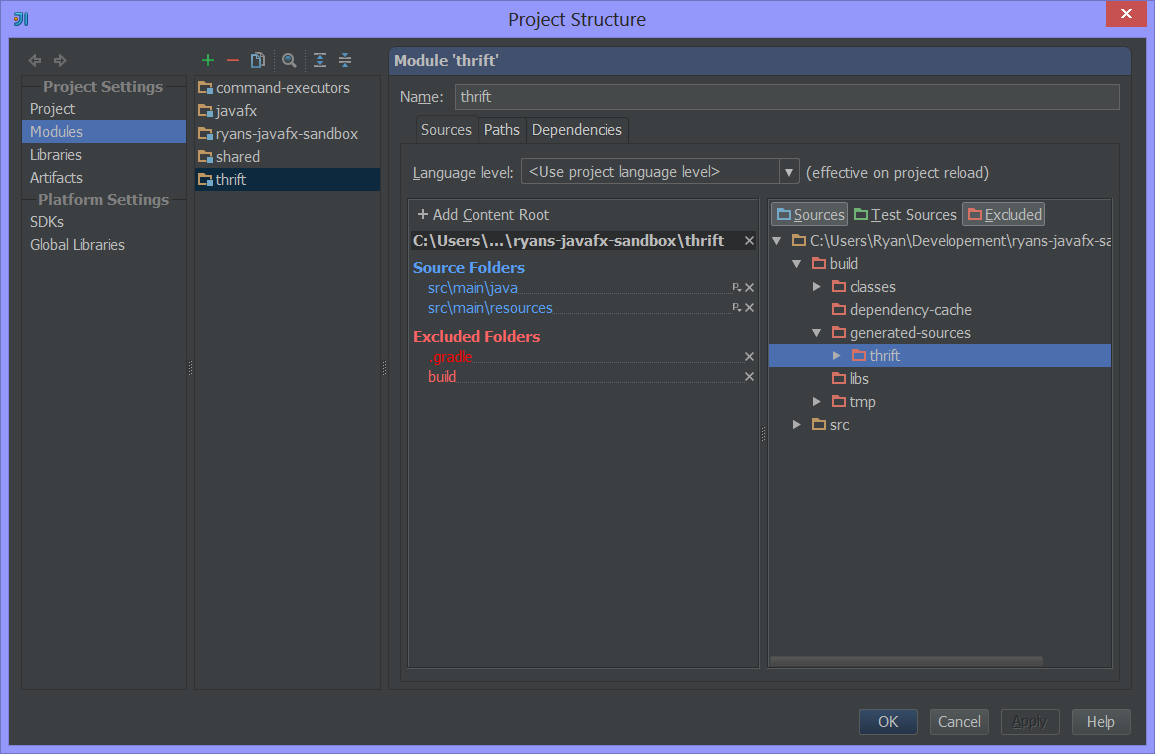
Task: Edit properties of src\main\resources folder
Action: (737, 308)
